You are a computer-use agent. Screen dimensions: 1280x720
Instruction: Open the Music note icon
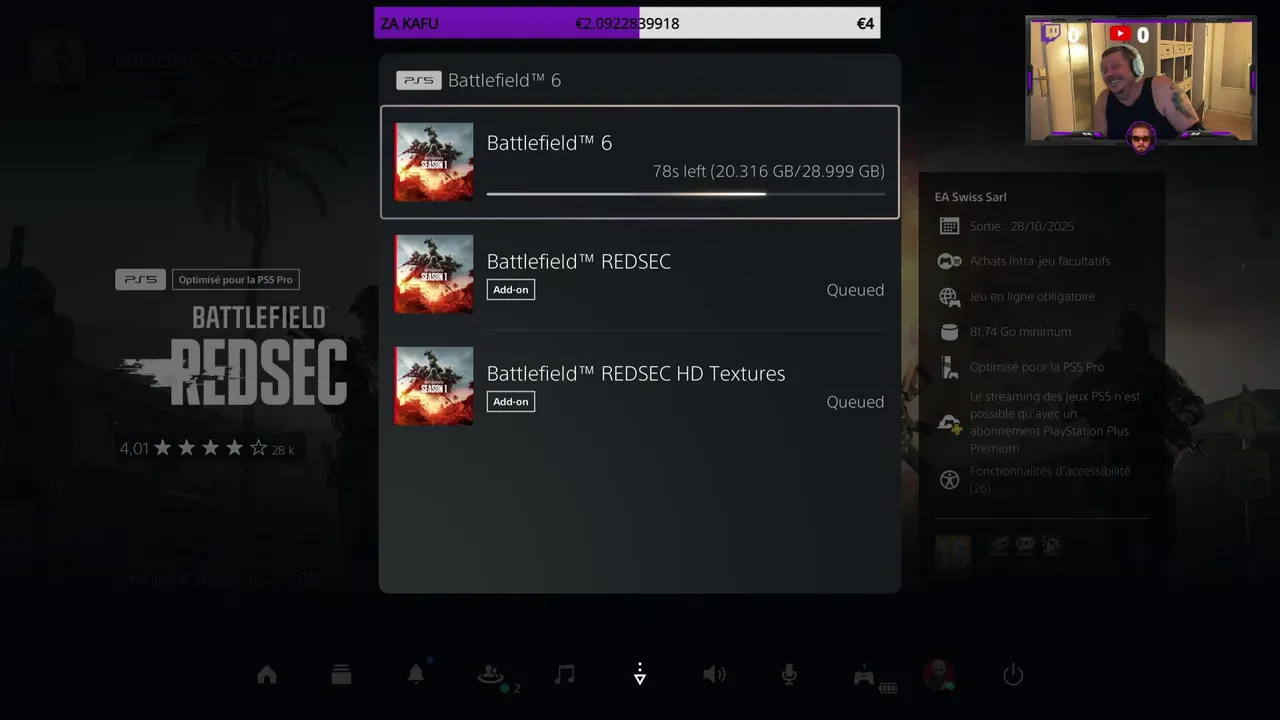(x=565, y=675)
